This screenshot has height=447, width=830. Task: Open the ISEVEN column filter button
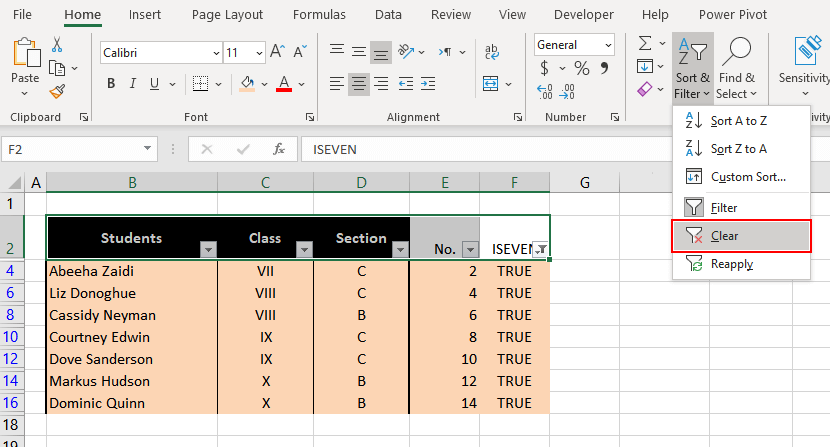pyautogui.click(x=540, y=249)
